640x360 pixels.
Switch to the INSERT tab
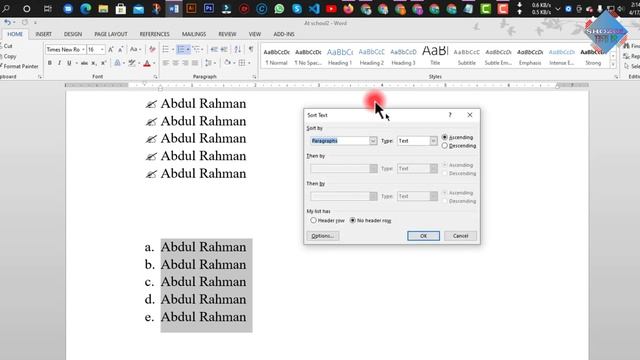pyautogui.click(x=43, y=34)
